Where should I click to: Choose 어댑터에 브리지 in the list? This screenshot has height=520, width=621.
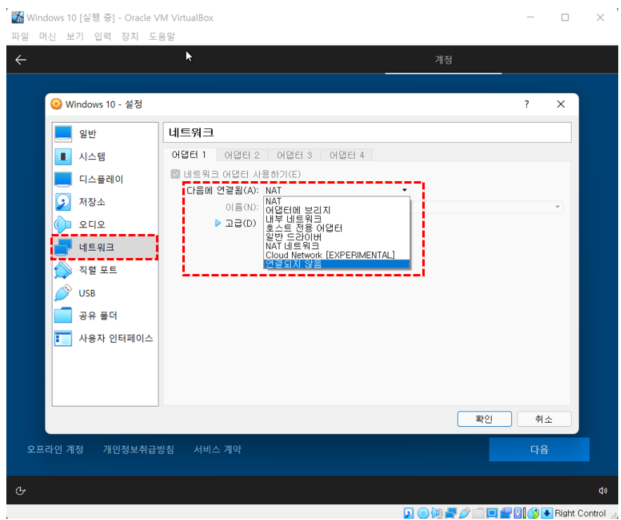tap(337, 210)
